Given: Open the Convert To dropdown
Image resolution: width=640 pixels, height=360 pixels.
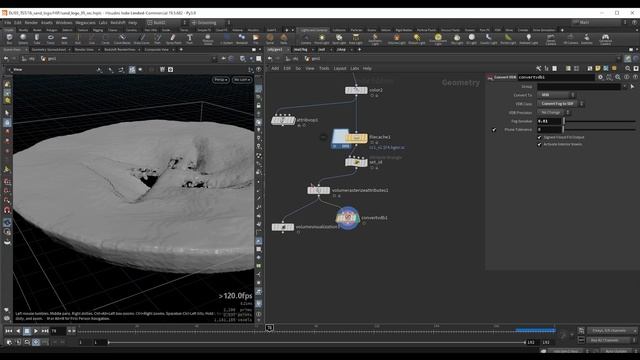Looking at the screenshot, I should tap(556, 95).
